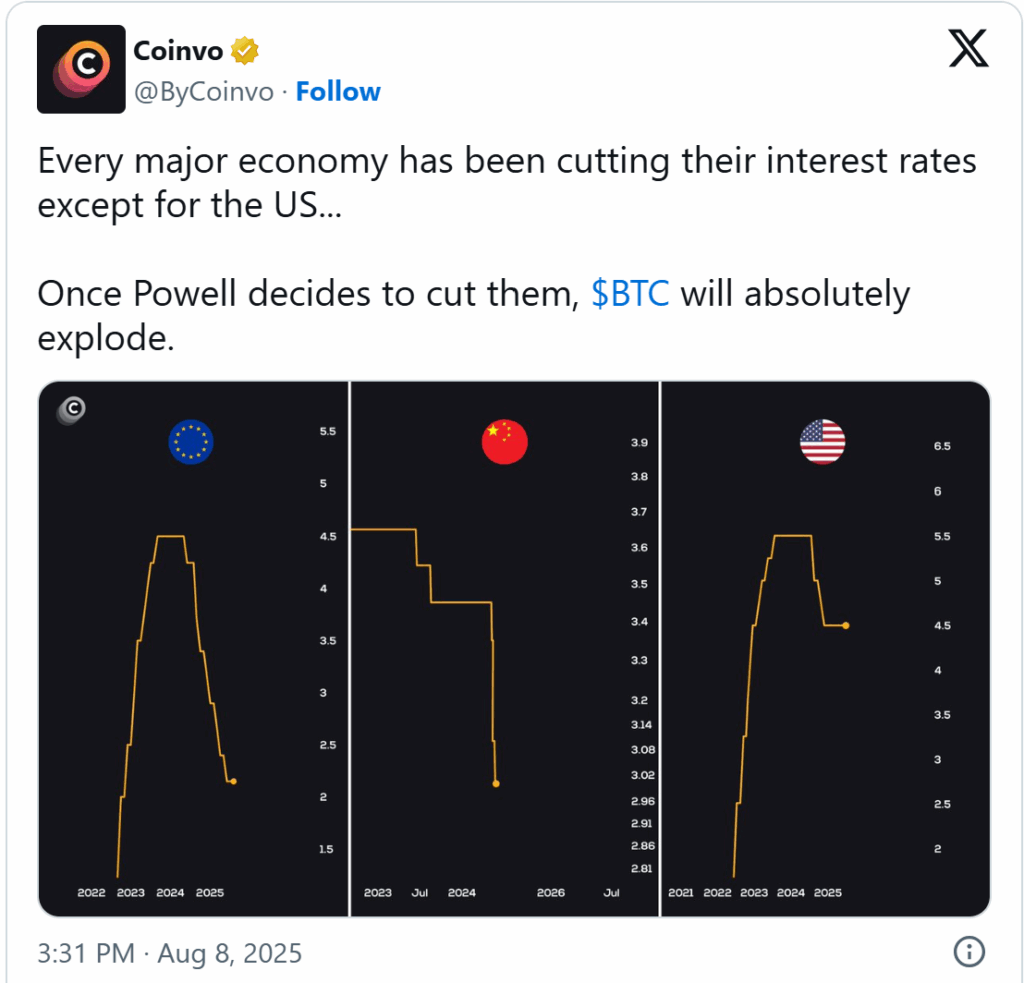Click the EU flag icon

click(x=191, y=442)
